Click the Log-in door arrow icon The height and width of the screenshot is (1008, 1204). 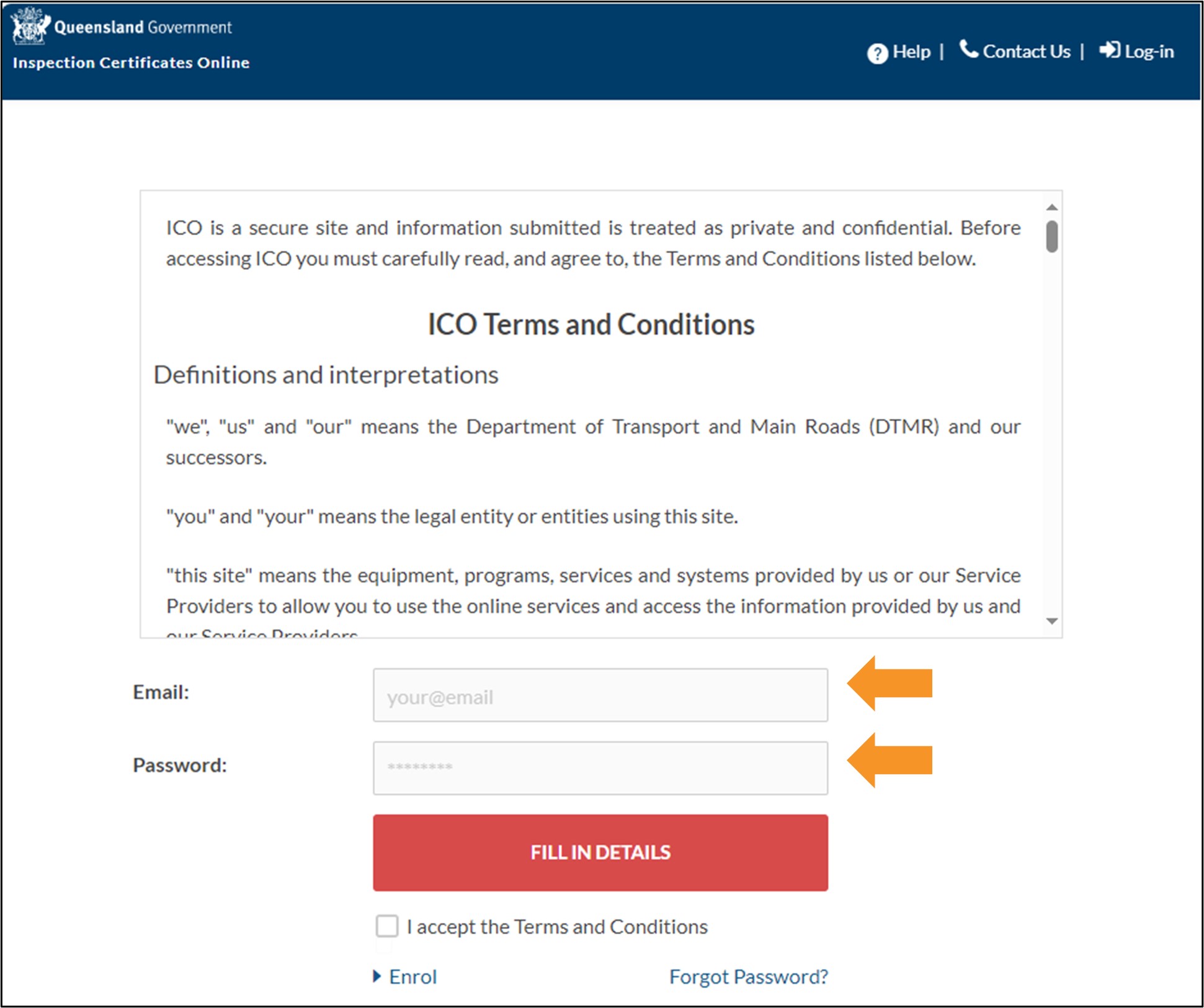pyautogui.click(x=1110, y=51)
